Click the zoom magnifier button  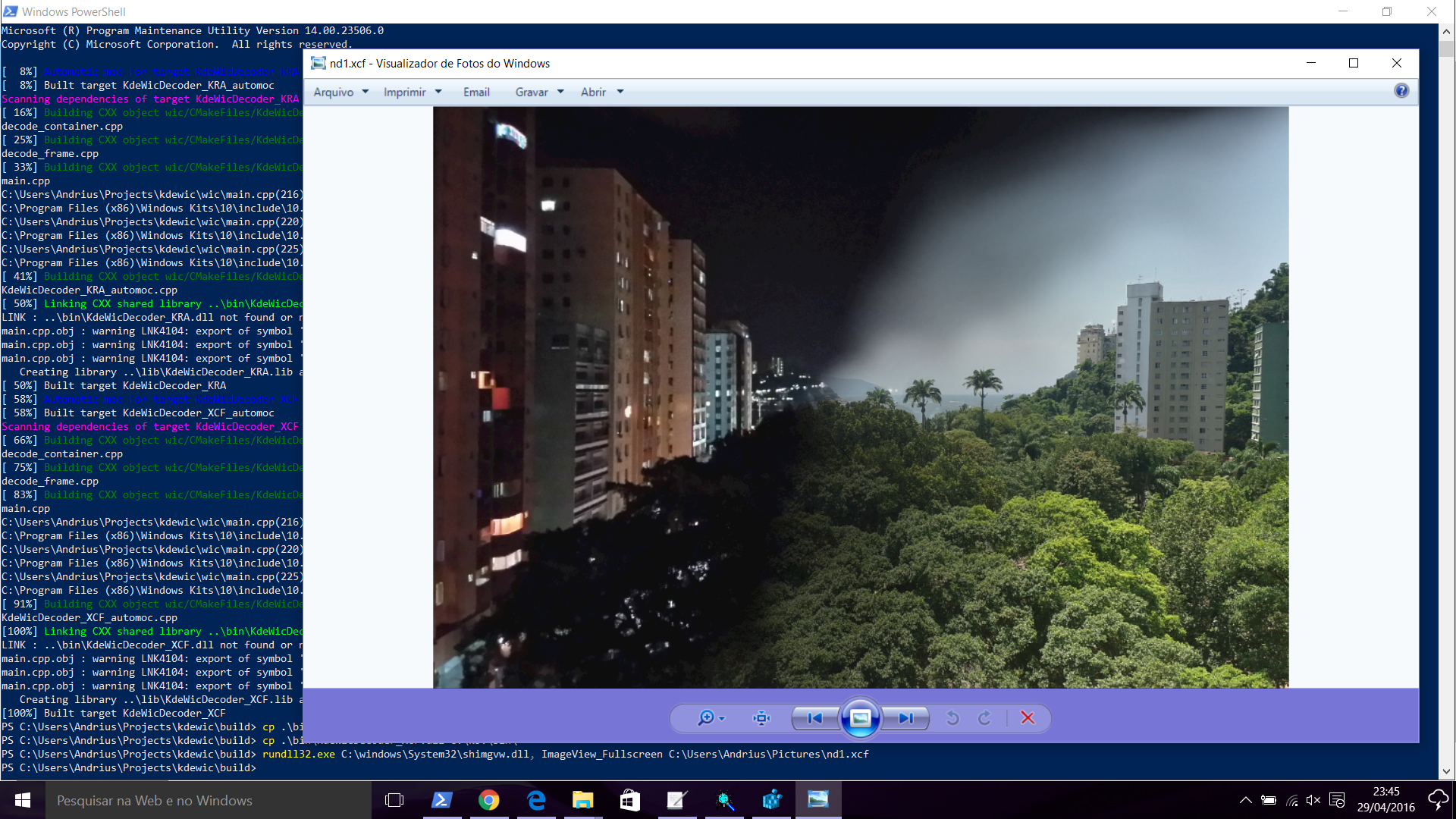pyautogui.click(x=705, y=718)
